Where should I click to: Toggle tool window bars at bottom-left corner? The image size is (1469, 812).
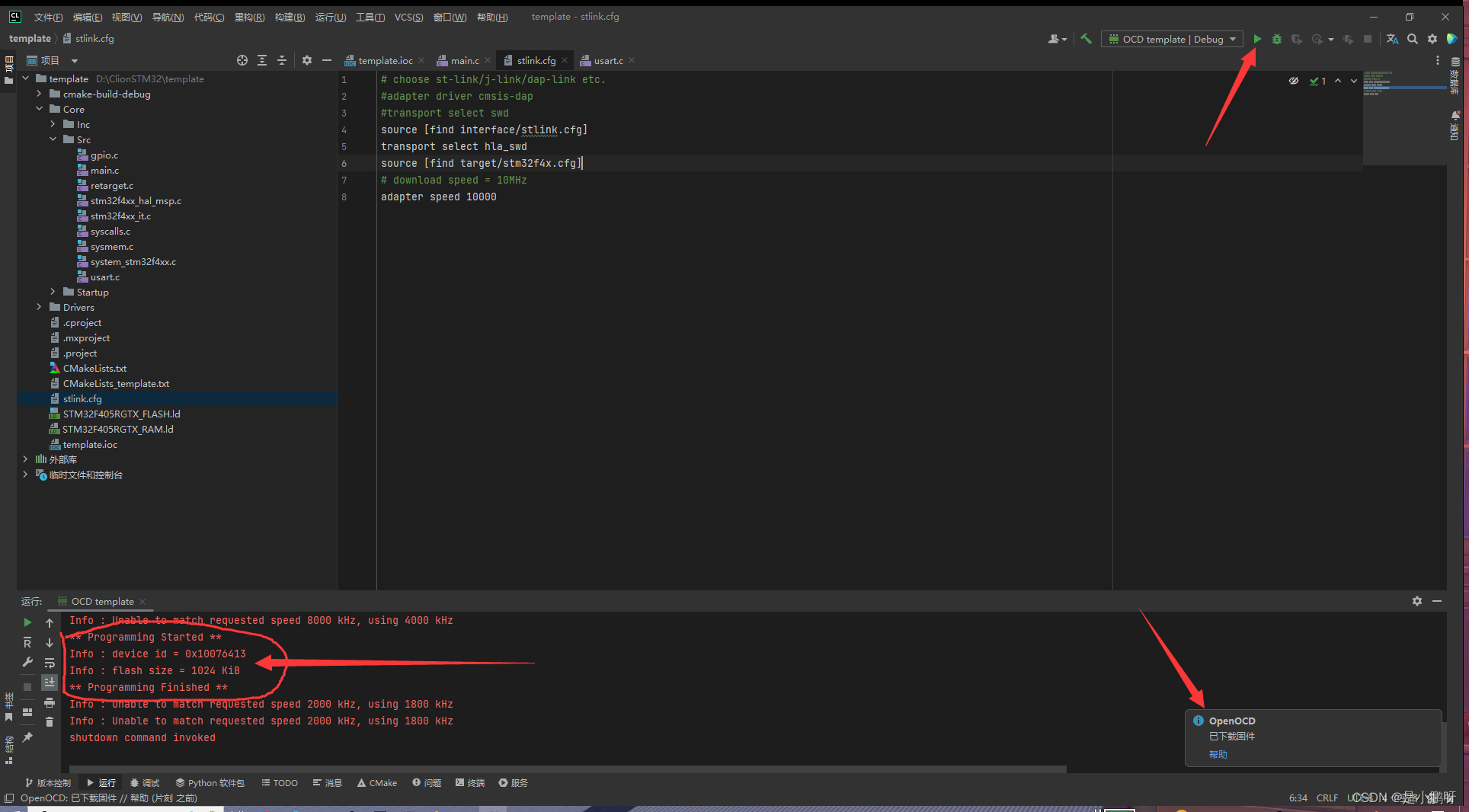point(9,798)
